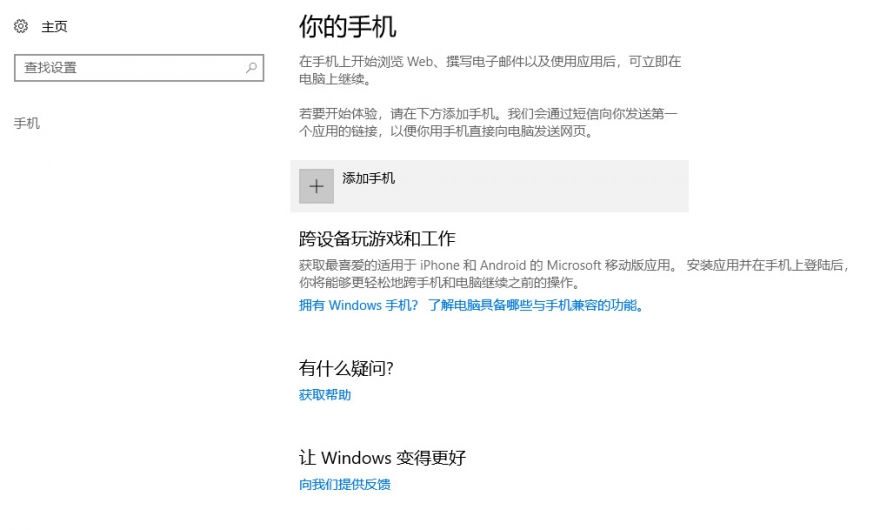Click the paragraph starting 若要开始体验
Viewport: 880px width, 530px height.
click(x=488, y=122)
